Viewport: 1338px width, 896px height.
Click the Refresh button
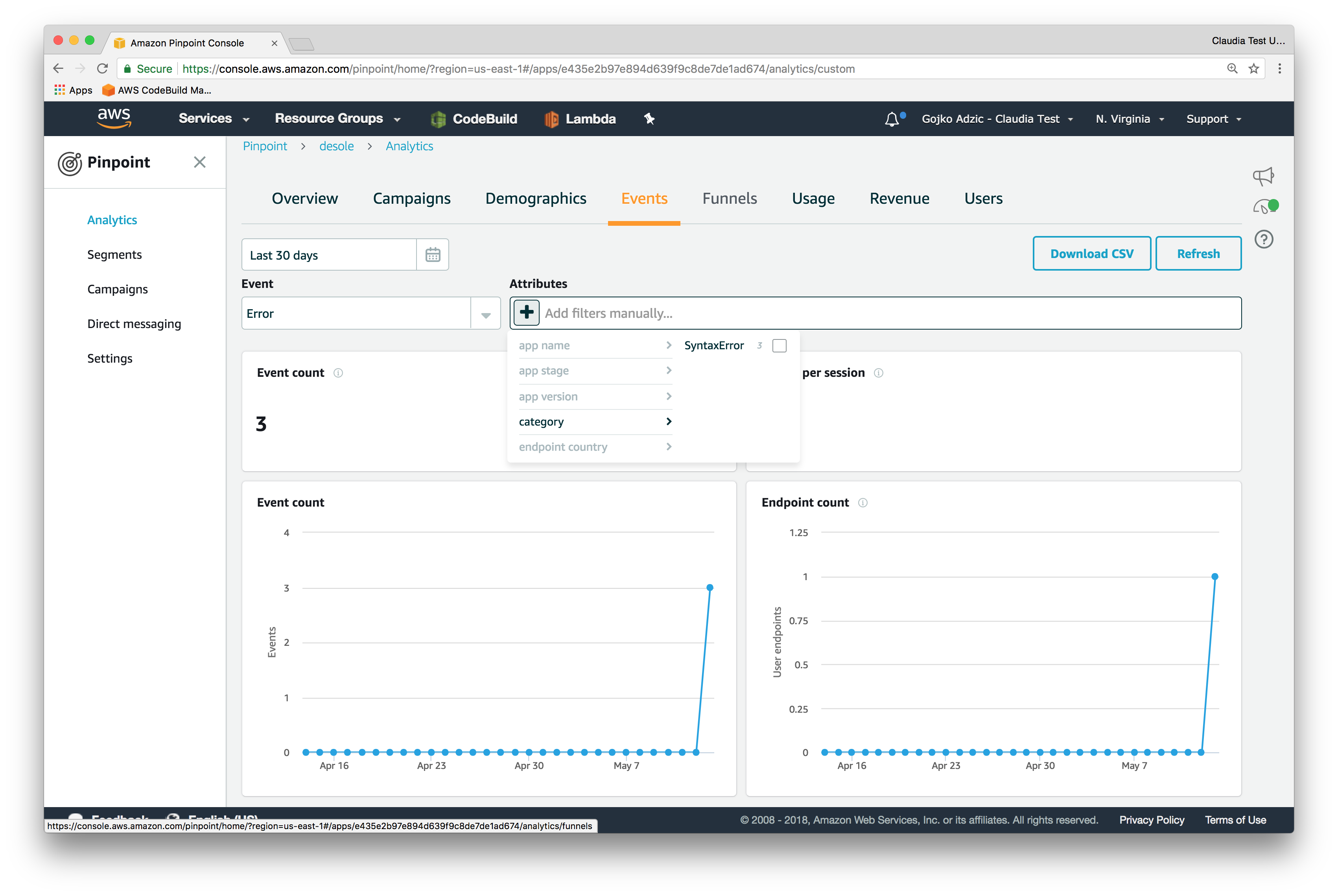[x=1198, y=254]
